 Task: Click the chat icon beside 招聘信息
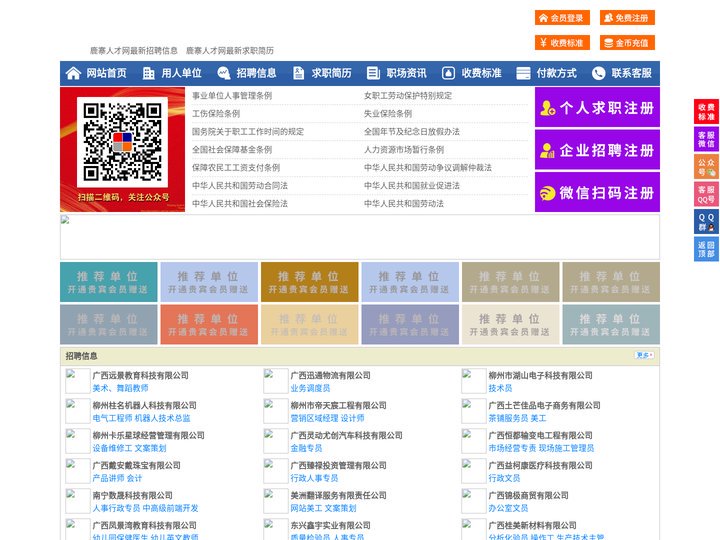coord(224,73)
